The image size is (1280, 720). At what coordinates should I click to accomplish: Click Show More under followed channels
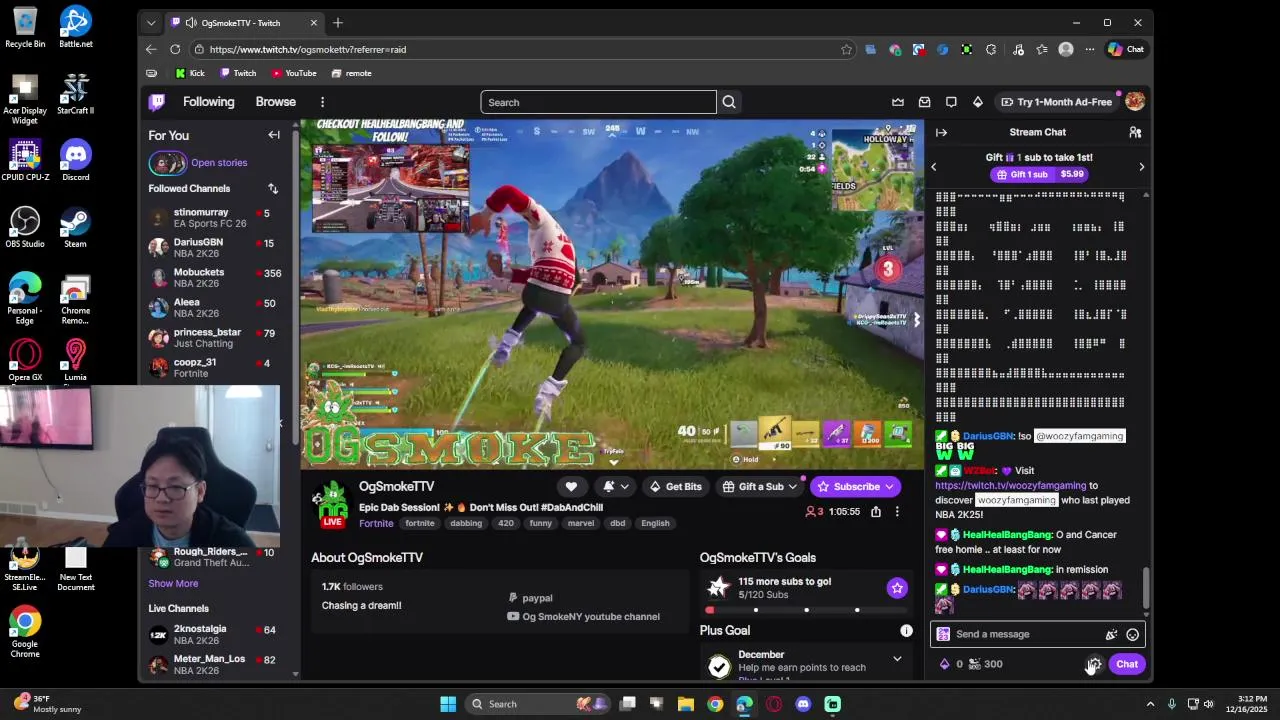pos(173,584)
